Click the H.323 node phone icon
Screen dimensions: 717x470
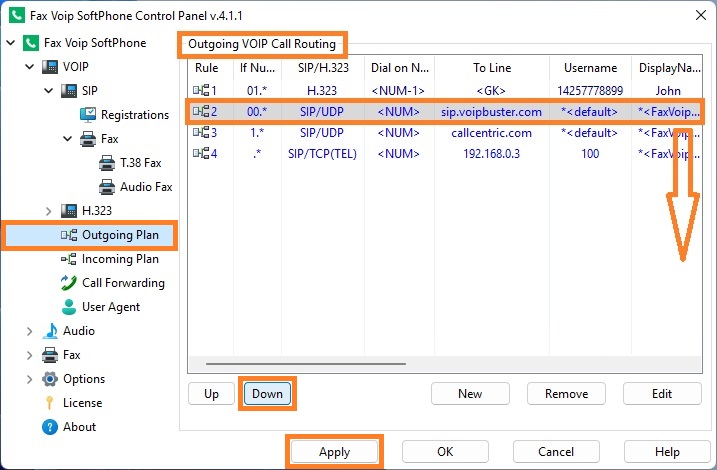point(69,211)
